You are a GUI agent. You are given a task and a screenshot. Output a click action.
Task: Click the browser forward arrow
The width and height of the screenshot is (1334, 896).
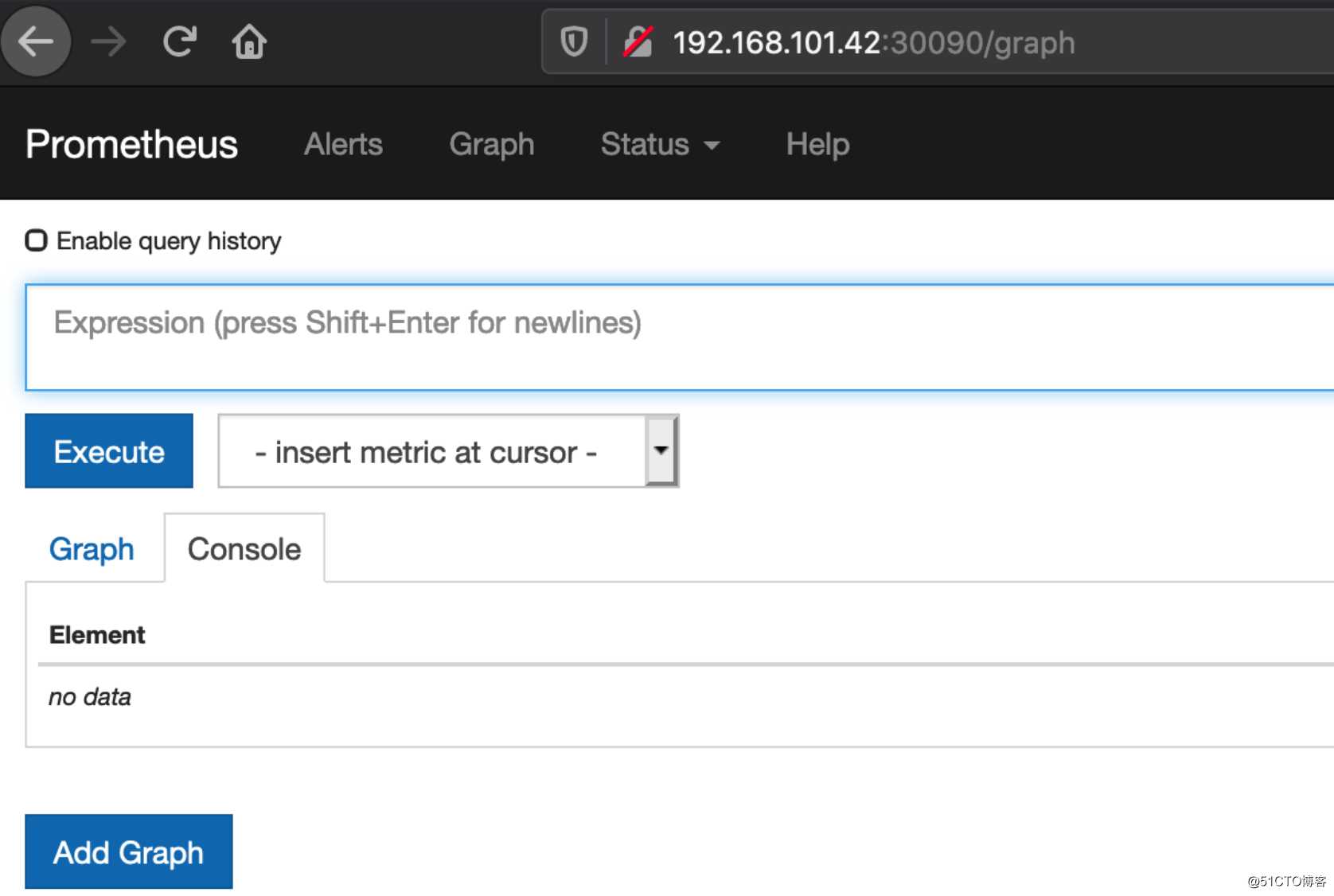[108, 41]
